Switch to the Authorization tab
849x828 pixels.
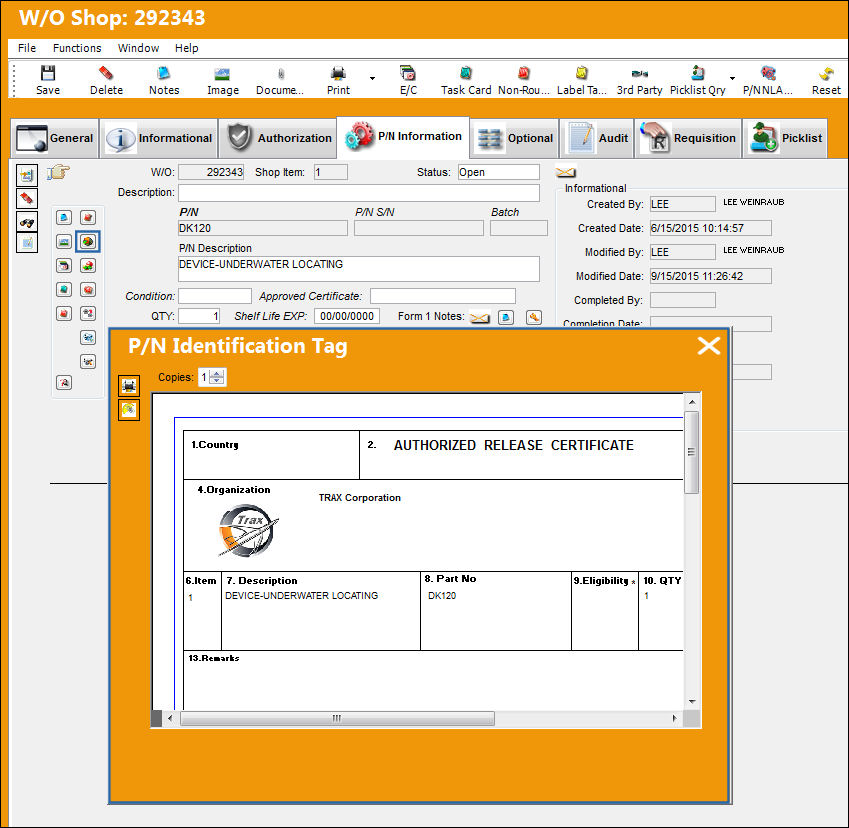278,138
